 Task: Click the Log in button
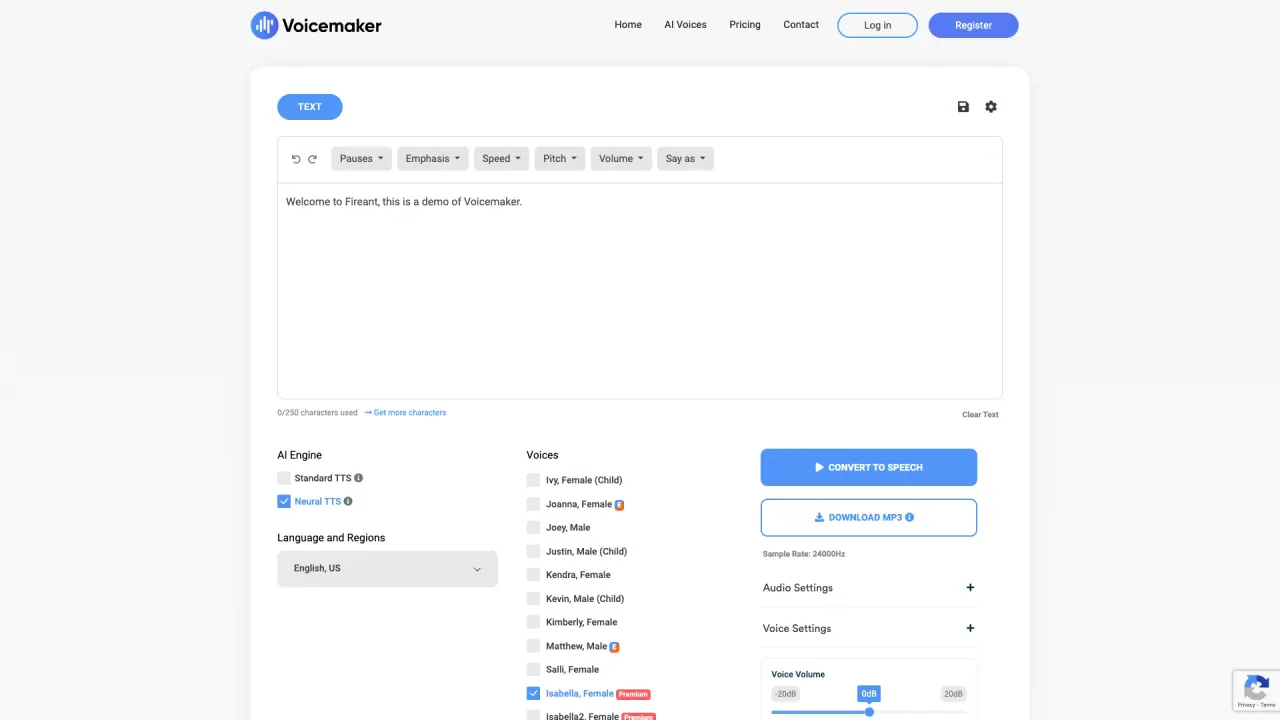(x=877, y=25)
